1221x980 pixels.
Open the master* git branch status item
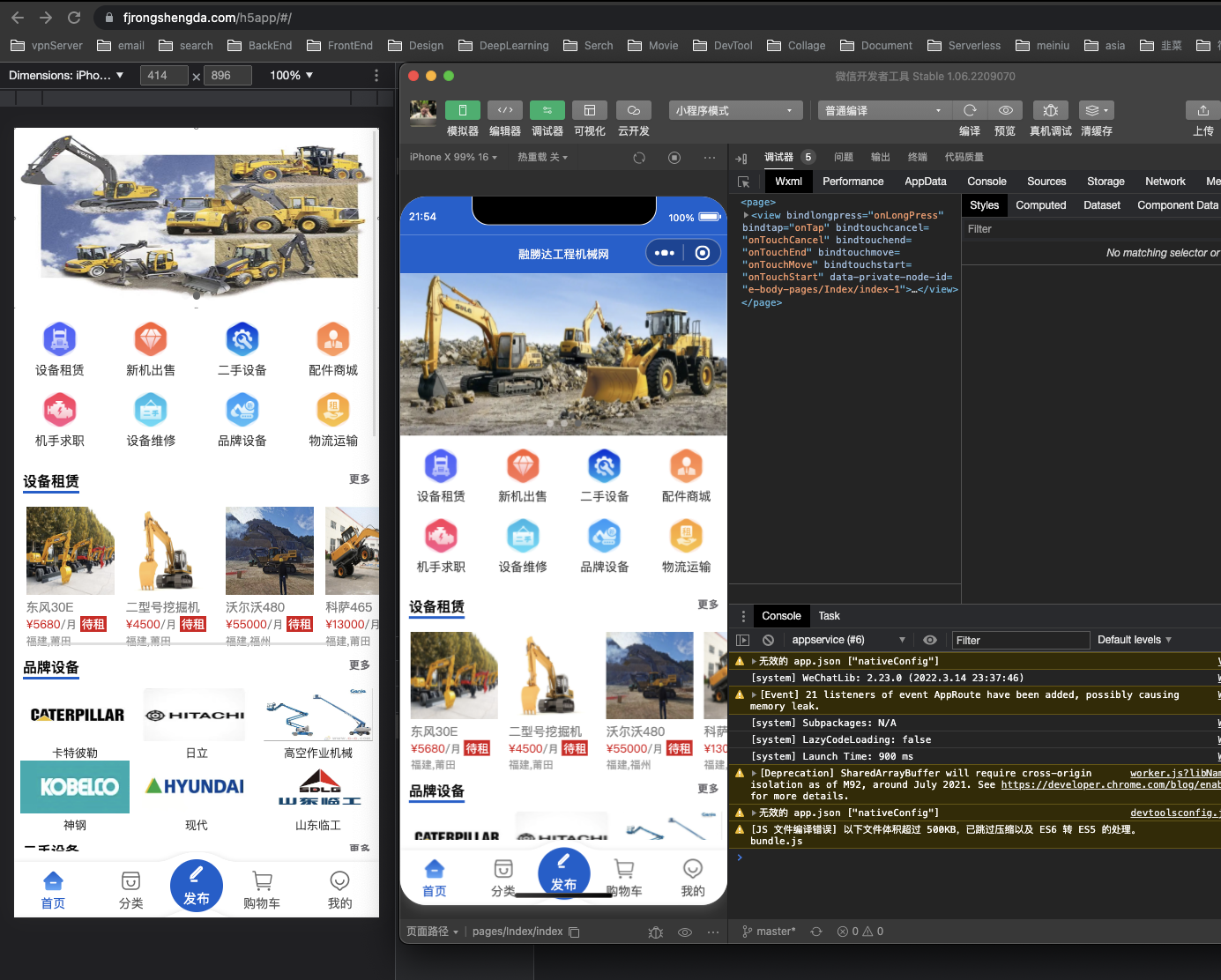[x=769, y=932]
